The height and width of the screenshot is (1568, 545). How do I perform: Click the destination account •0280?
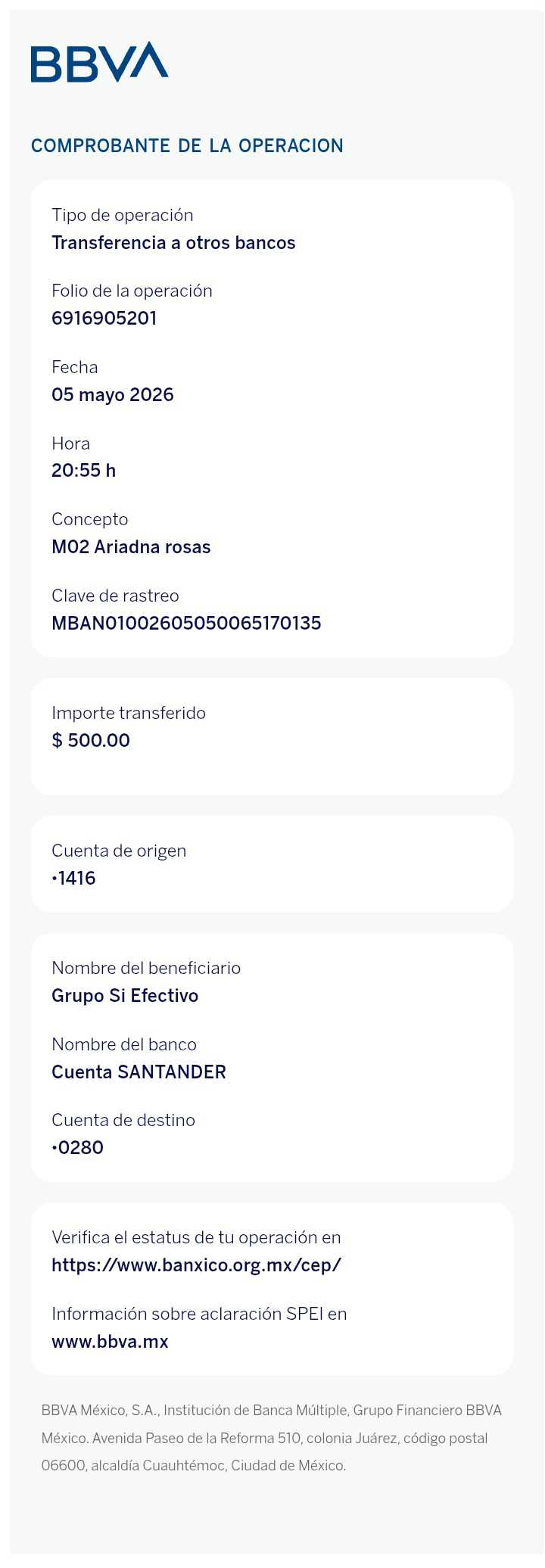coord(77,1147)
